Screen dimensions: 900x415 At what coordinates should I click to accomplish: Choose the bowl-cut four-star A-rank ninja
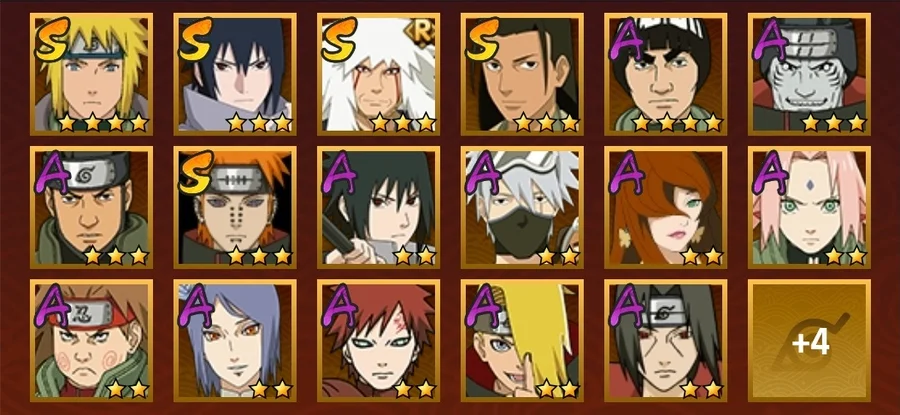tap(665, 75)
